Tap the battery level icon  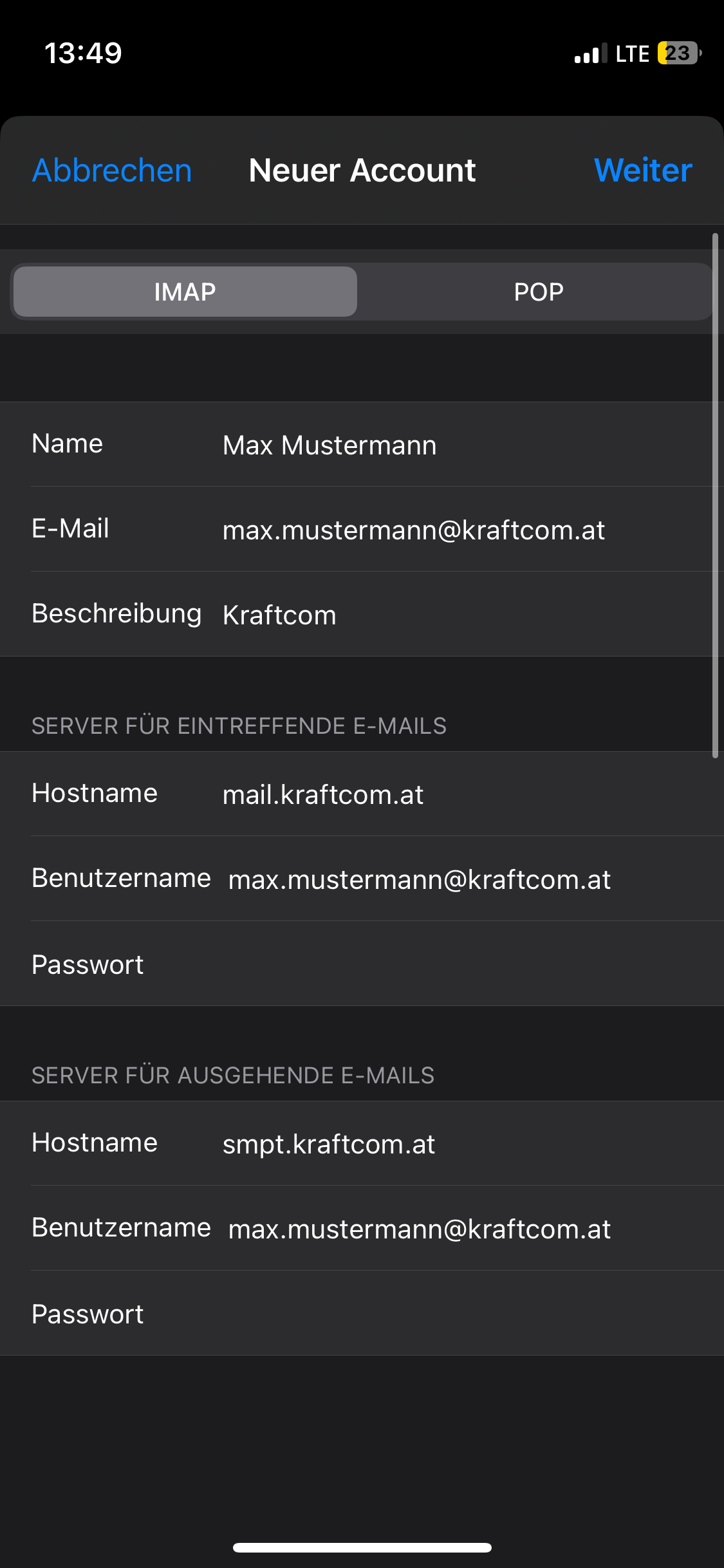(680, 53)
